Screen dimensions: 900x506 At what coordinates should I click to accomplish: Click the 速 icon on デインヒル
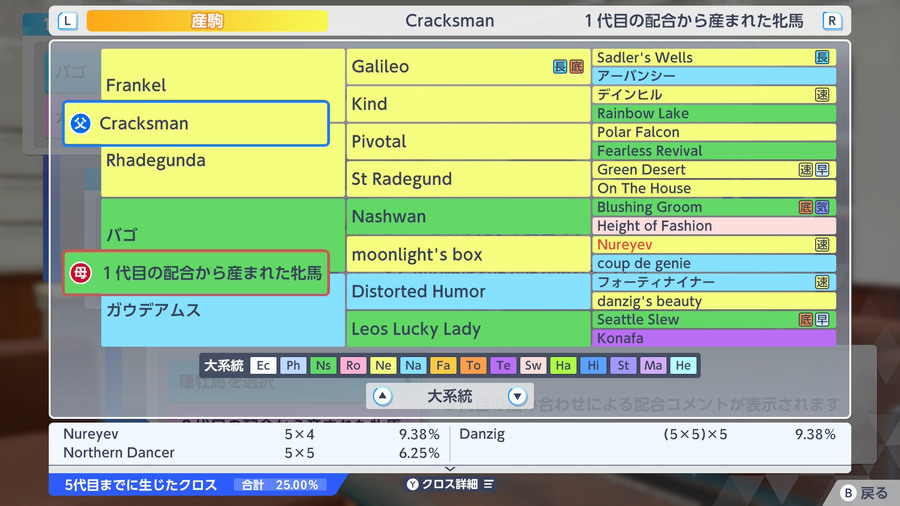tap(822, 95)
